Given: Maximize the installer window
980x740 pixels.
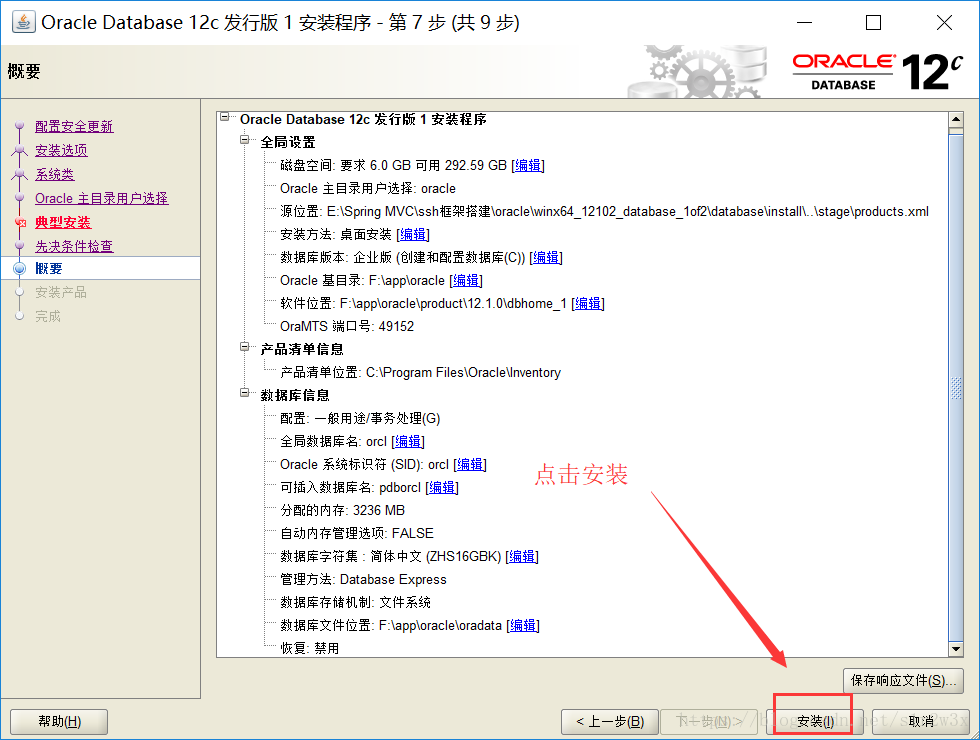Looking at the screenshot, I should pos(873,23).
